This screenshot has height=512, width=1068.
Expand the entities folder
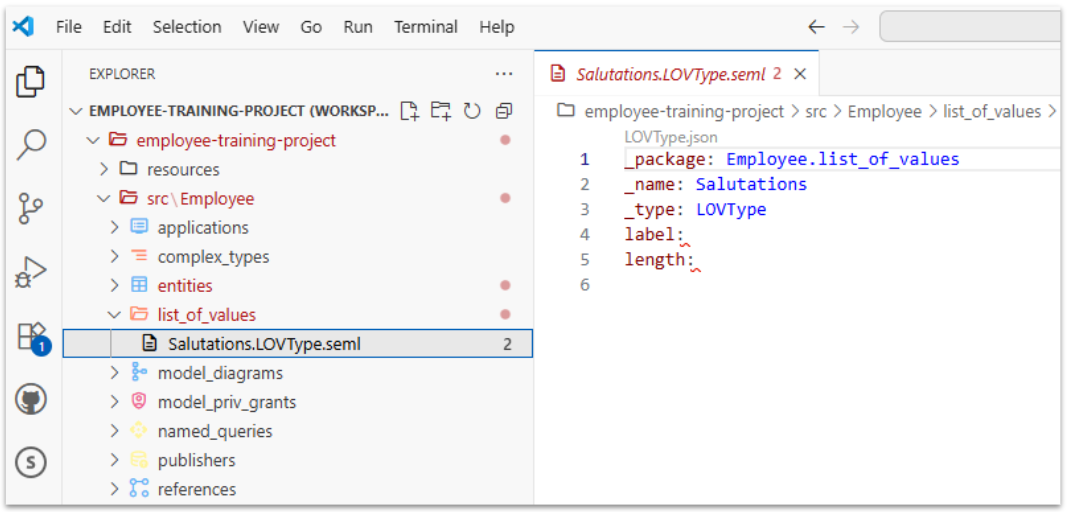pos(115,286)
